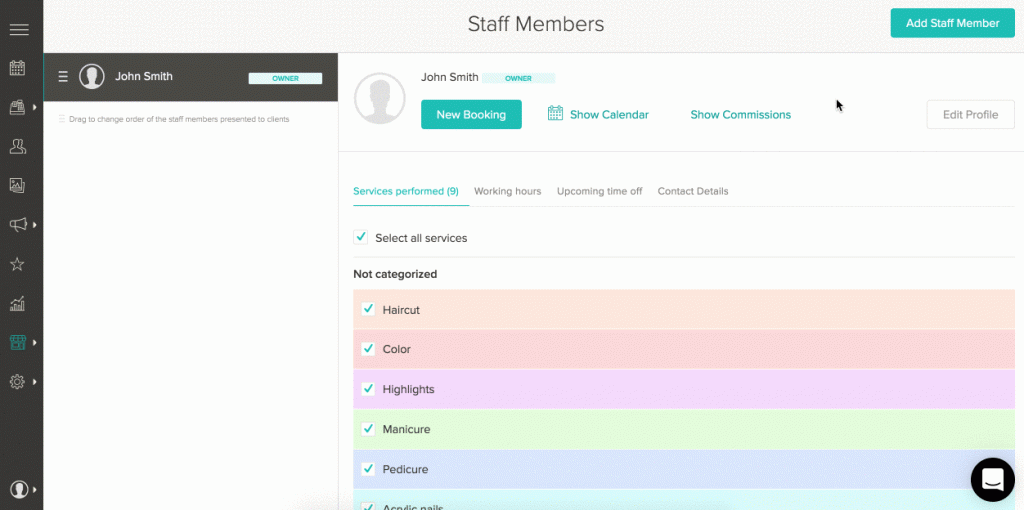Screen dimensions: 1024x510
Task: Open the storefront business sidebar icon
Action: pos(18,343)
